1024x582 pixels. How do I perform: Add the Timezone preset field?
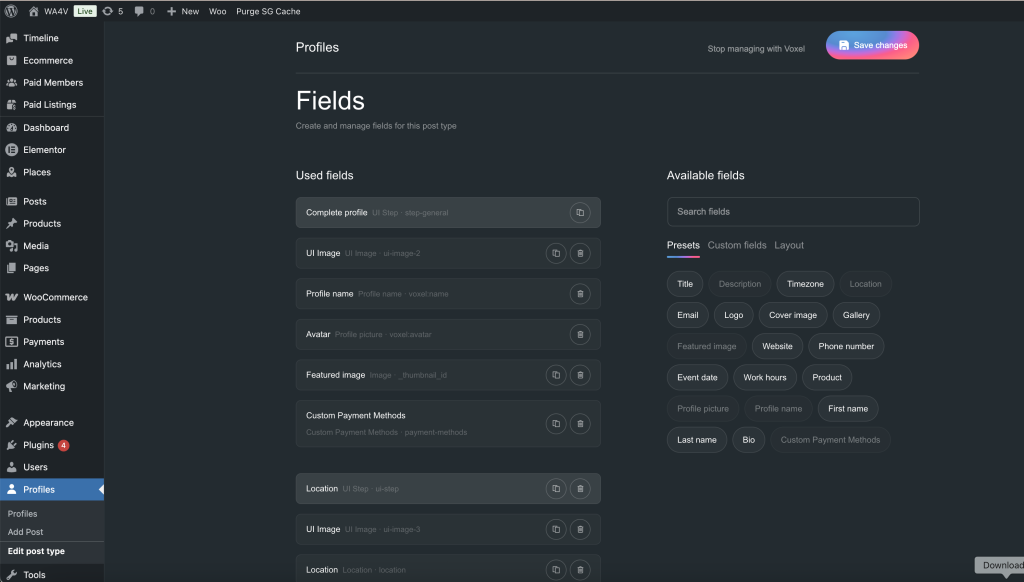tap(805, 284)
